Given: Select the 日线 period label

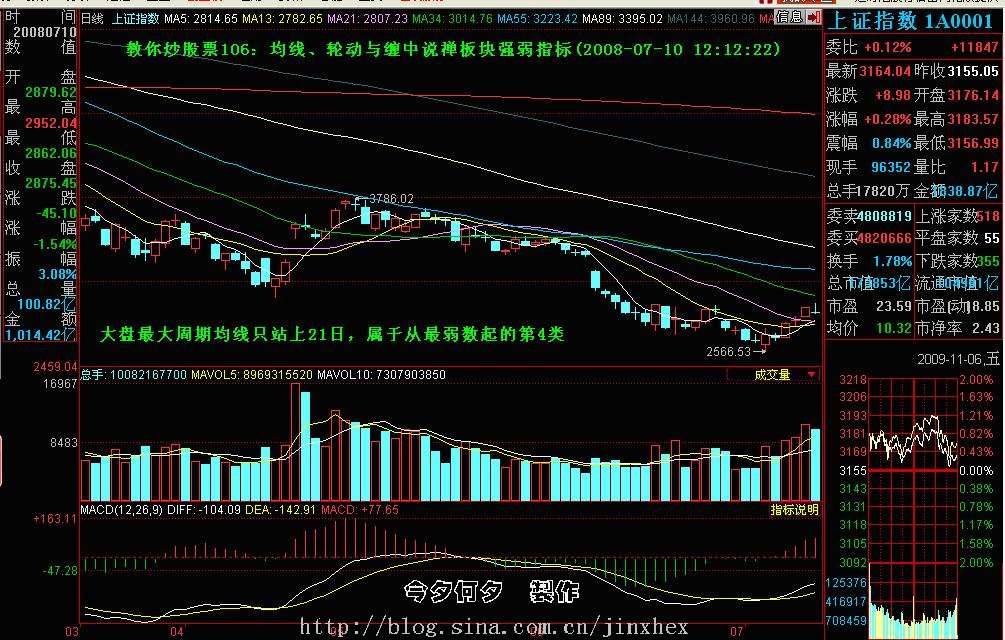Looking at the screenshot, I should [x=92, y=19].
